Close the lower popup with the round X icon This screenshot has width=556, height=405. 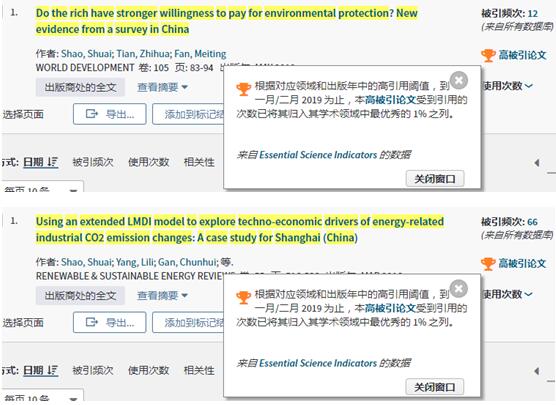tap(459, 288)
